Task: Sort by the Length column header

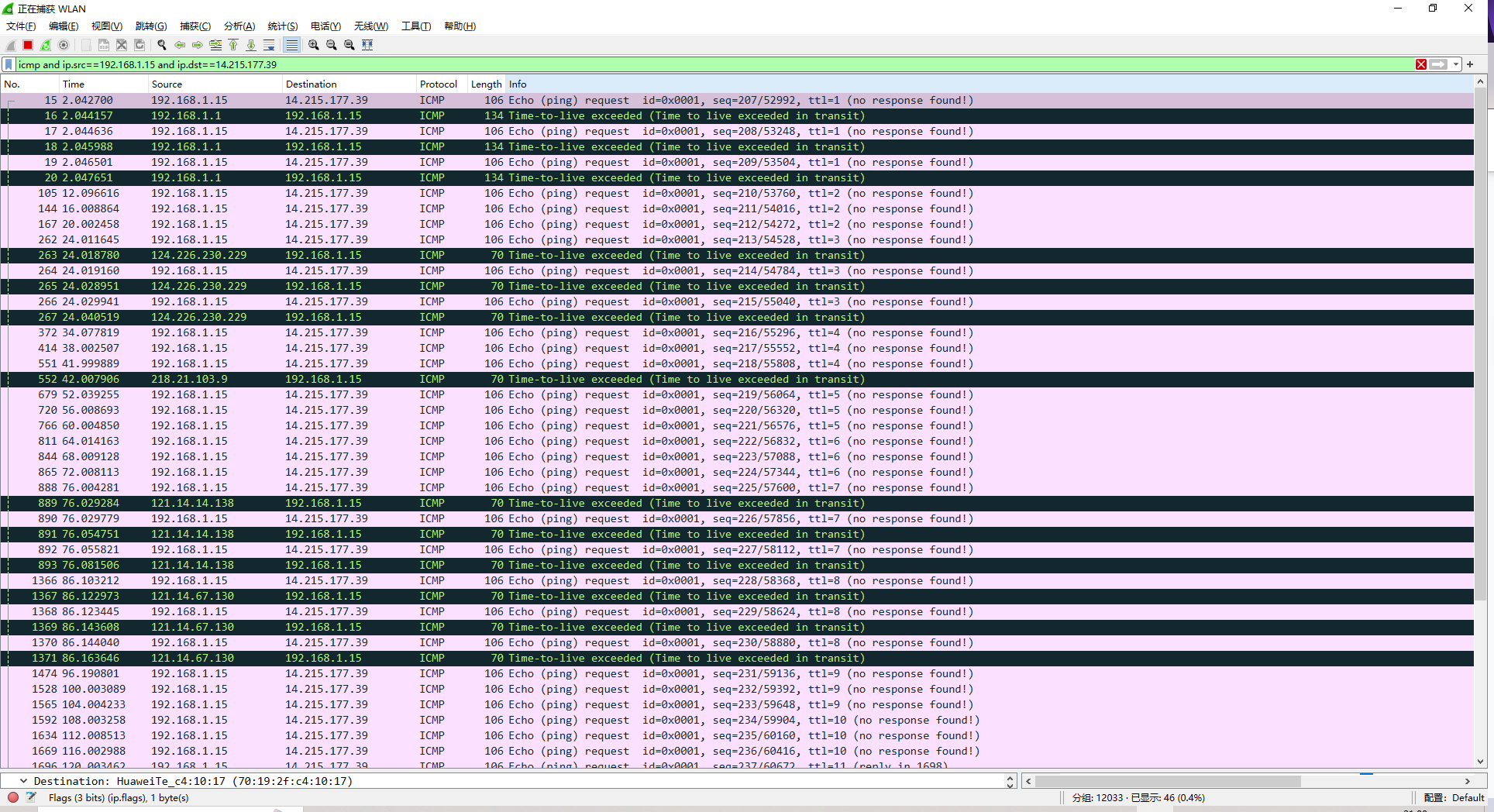Action: pos(487,84)
